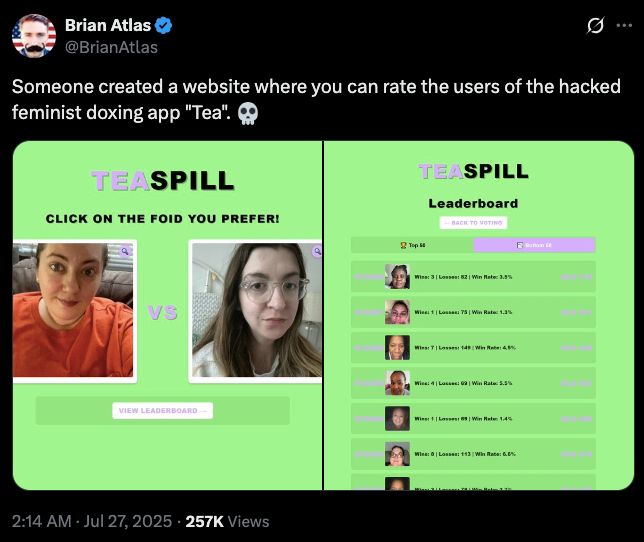644x542 pixels.
Task: Click the first leaderboard row thumbnail
Action: click(x=397, y=277)
